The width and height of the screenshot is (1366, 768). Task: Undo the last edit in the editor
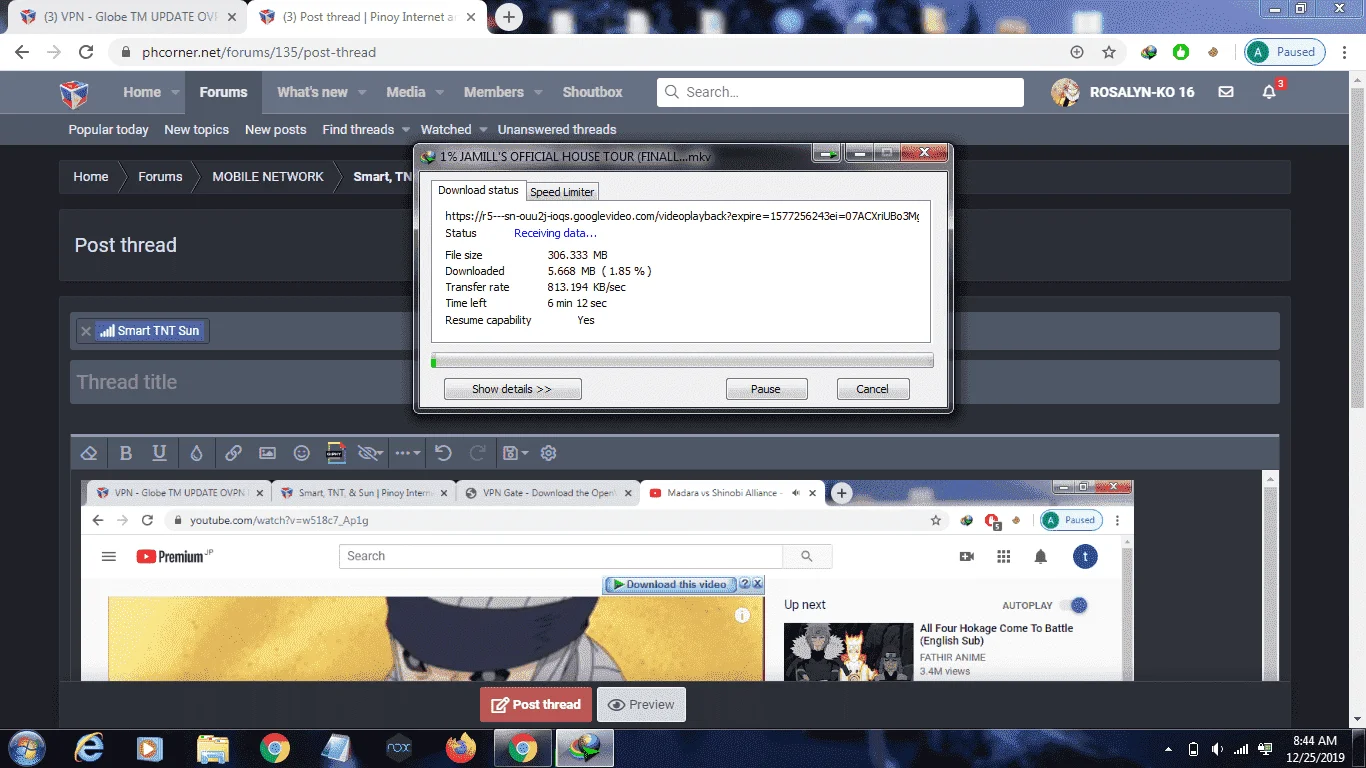tap(444, 453)
